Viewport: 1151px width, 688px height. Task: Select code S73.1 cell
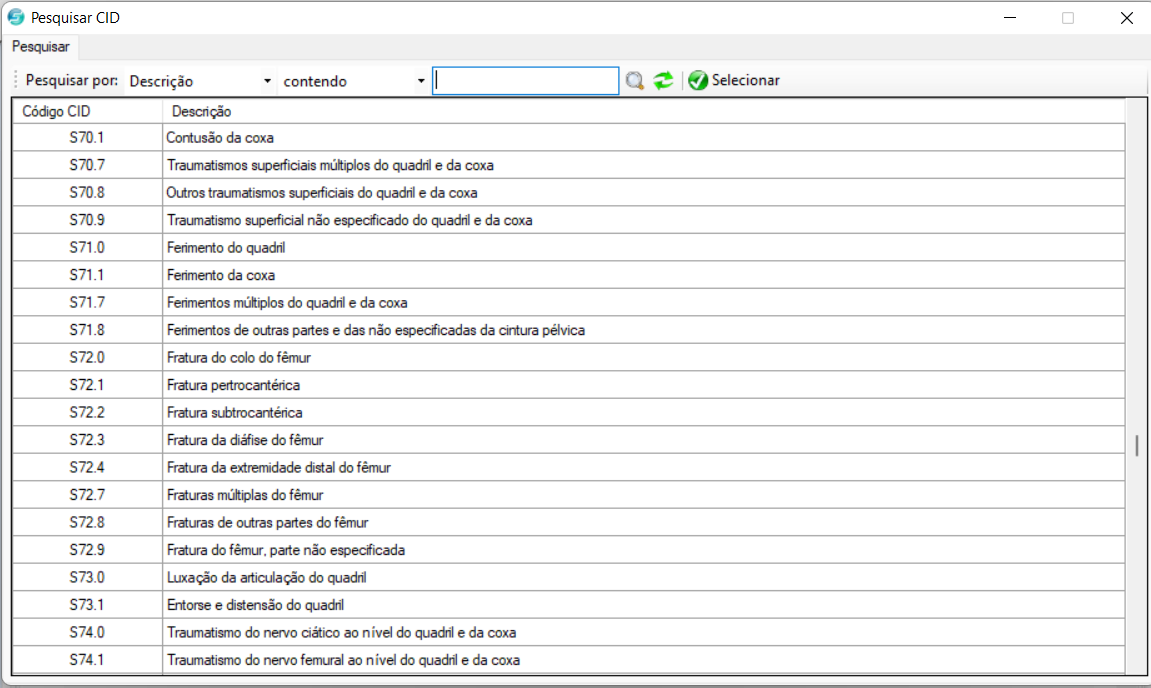(x=87, y=605)
